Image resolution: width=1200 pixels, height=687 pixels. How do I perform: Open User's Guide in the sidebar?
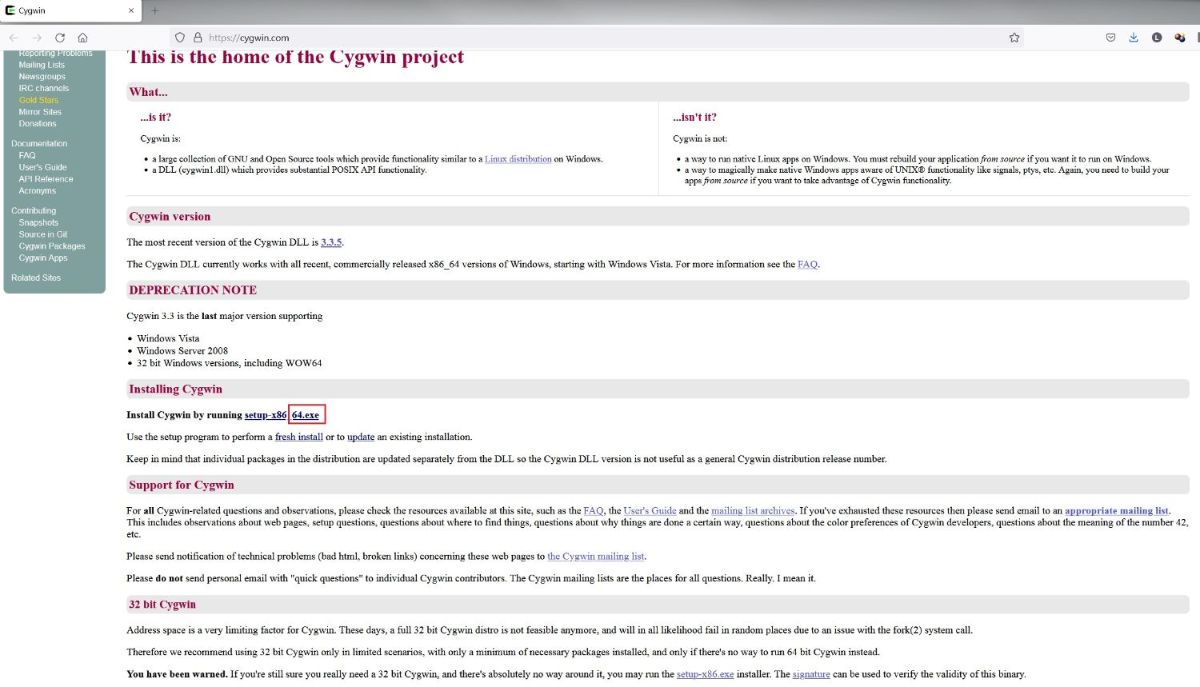tap(43, 167)
